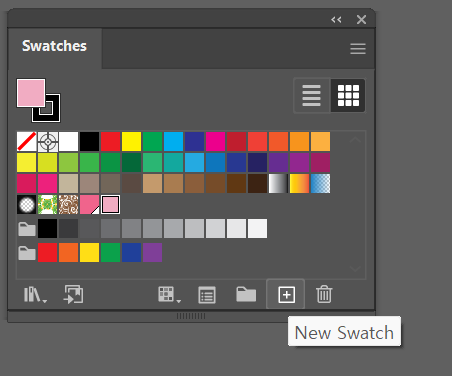Select the cyan swatch in first row
This screenshot has width=452, height=376.
(174, 142)
